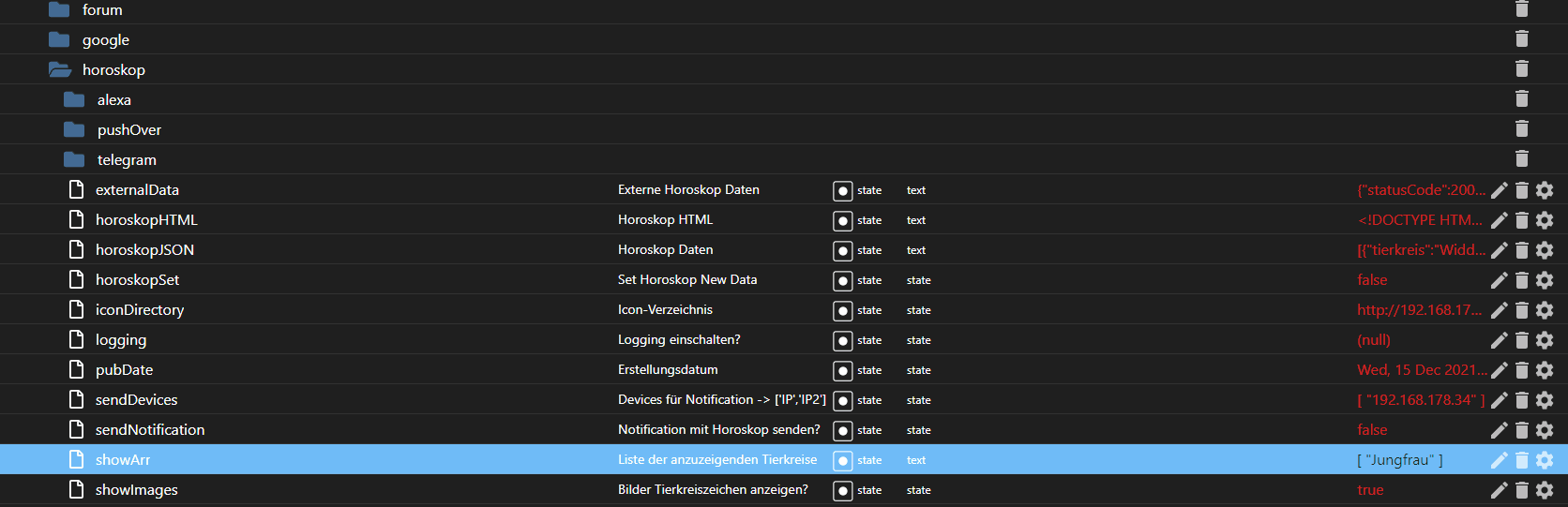Edit showImages with the pencil icon
Viewport: 1568px width, 507px height.
pyautogui.click(x=1499, y=490)
